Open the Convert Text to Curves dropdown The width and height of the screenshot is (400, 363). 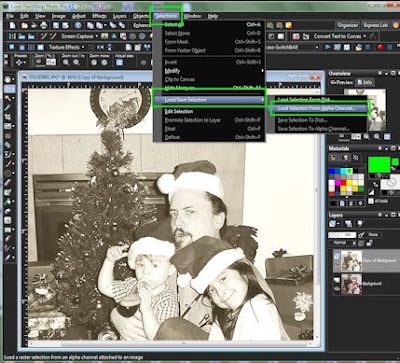click(365, 36)
